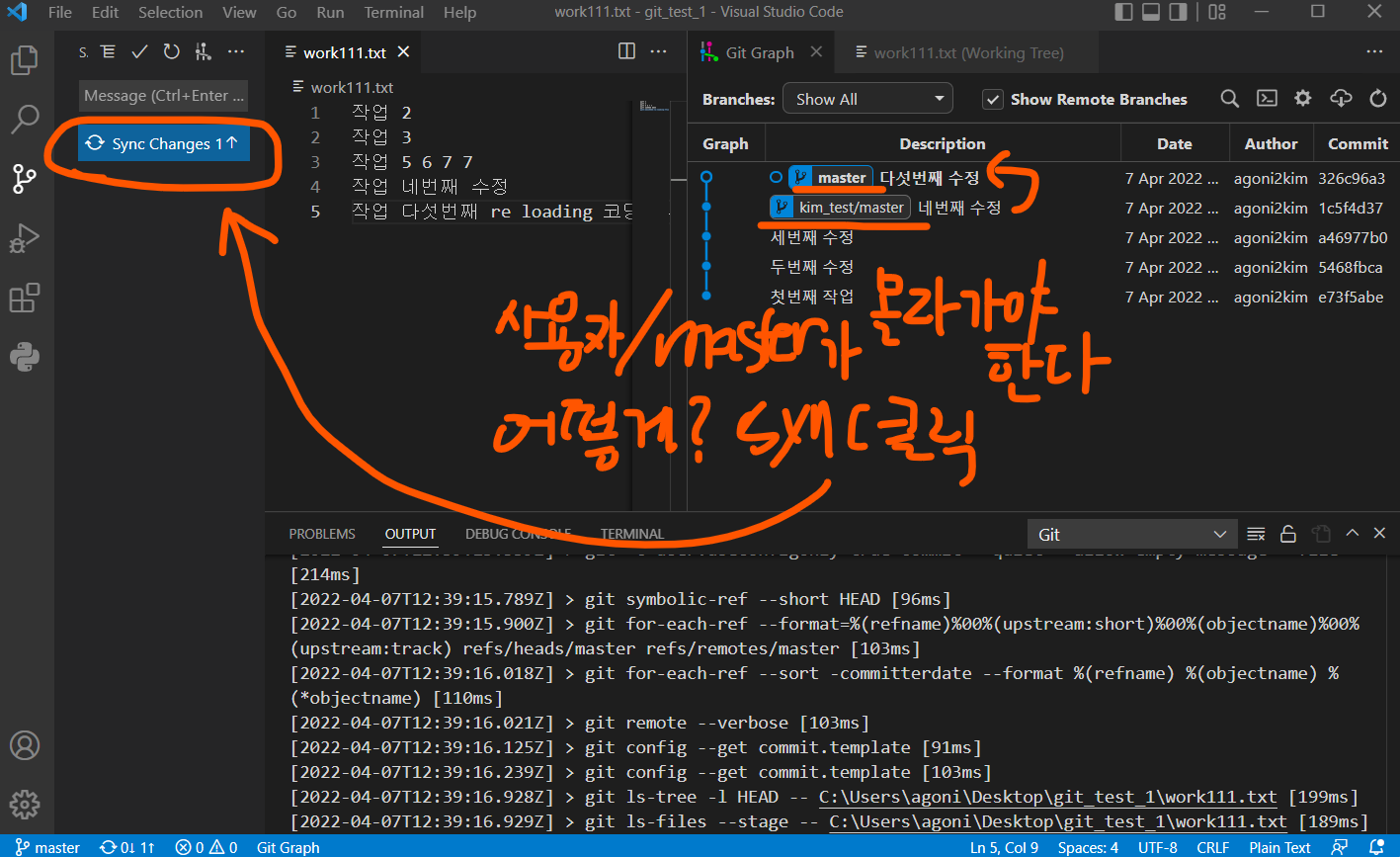Viewport: 1400px width, 857px height.
Task: Customize layout from the title bar
Action: (1217, 12)
